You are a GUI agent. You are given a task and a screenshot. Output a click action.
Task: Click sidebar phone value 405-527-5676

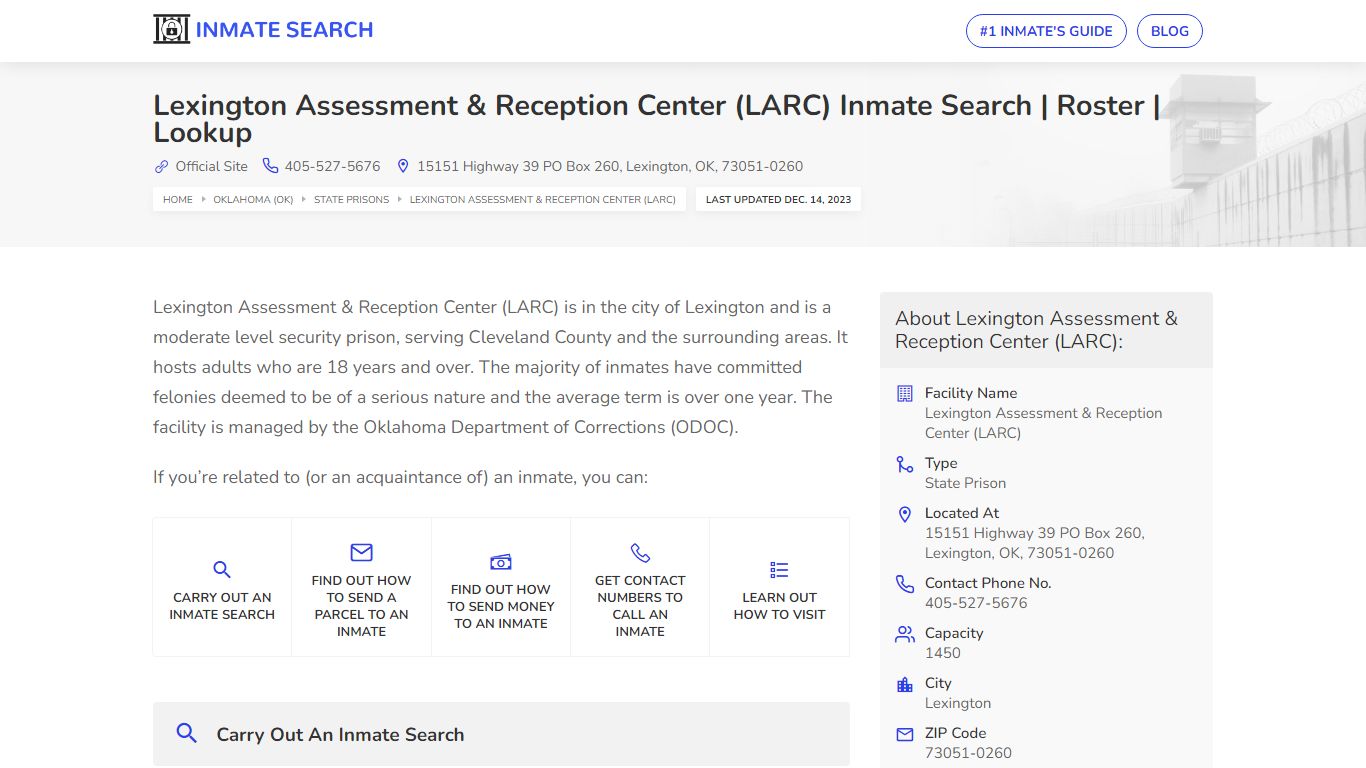pyautogui.click(x=976, y=603)
